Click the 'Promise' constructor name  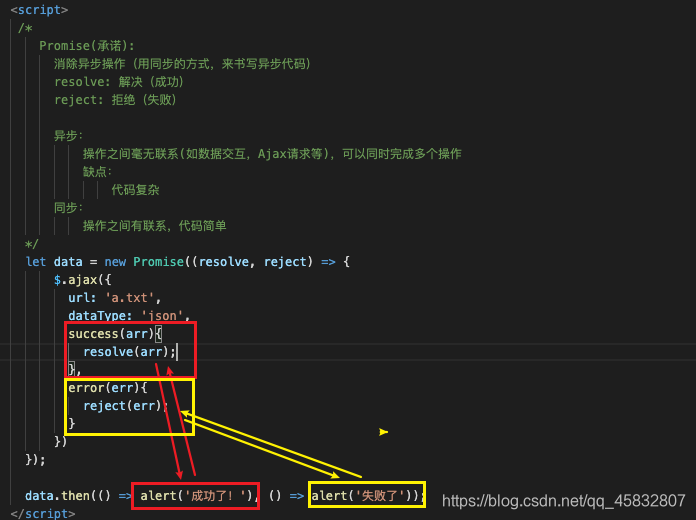pos(158,262)
